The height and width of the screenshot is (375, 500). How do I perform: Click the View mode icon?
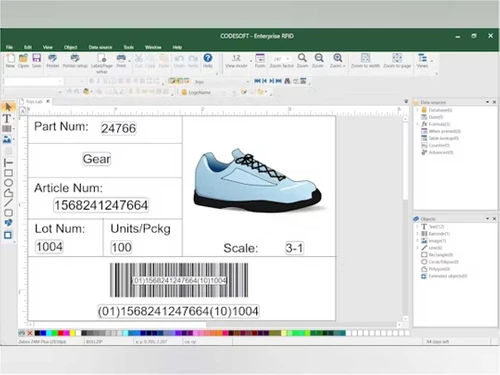[x=236, y=58]
